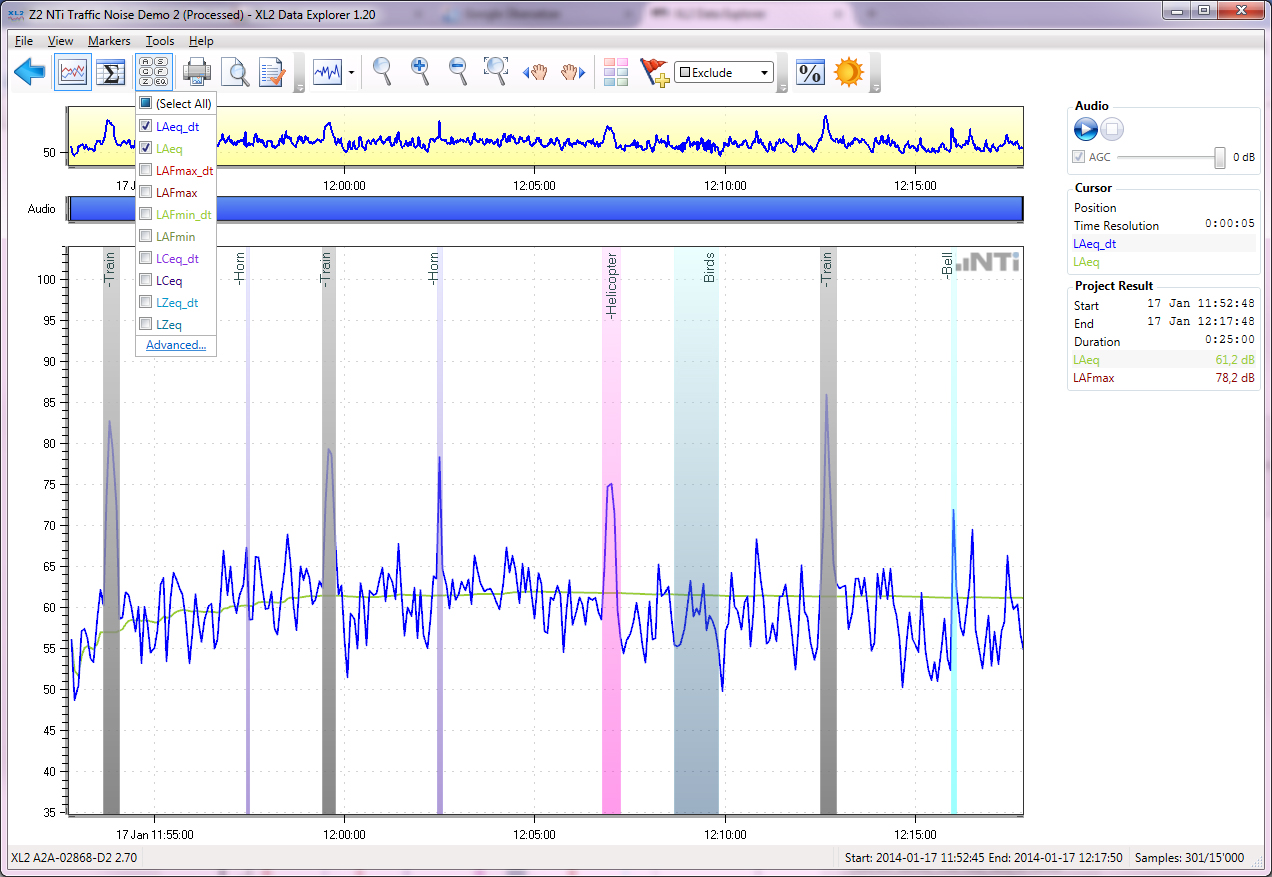Click the printer icon

[x=197, y=72]
